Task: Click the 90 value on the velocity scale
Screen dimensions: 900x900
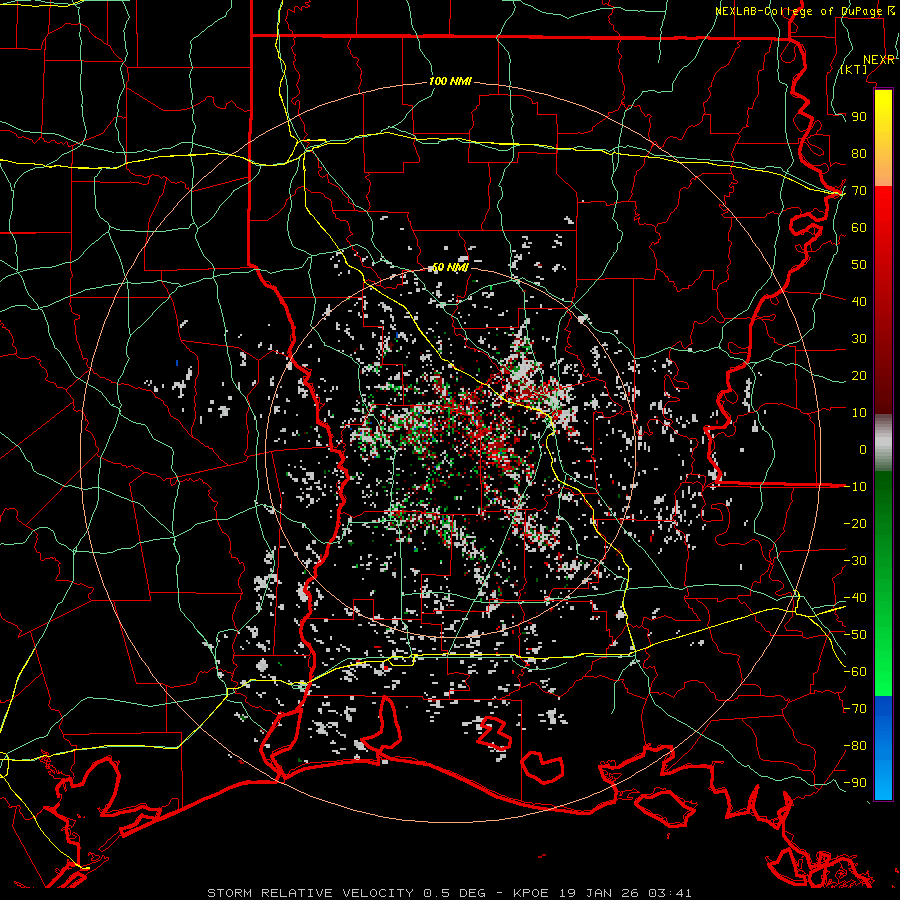Action: click(x=859, y=117)
